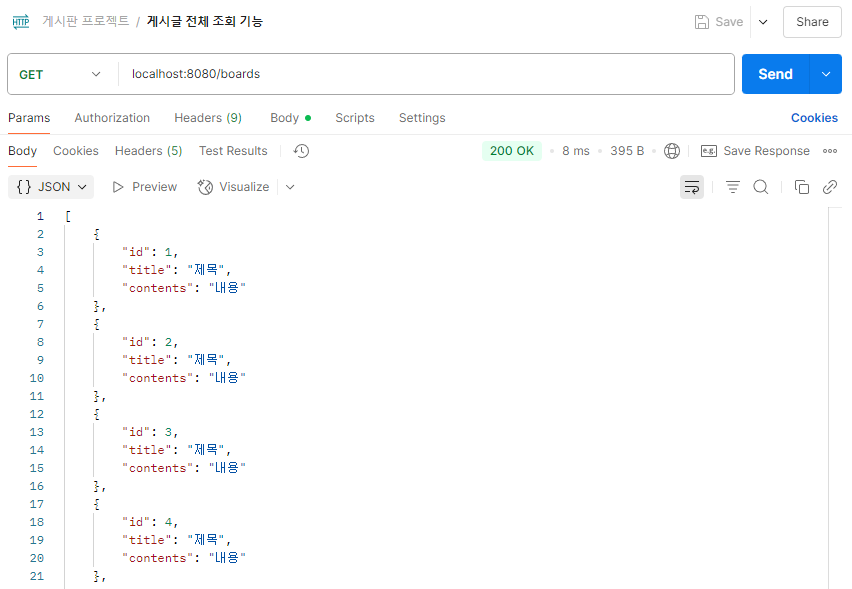Expand the Send button dropdown arrow
This screenshot has height=589, width=852.
pos(825,74)
